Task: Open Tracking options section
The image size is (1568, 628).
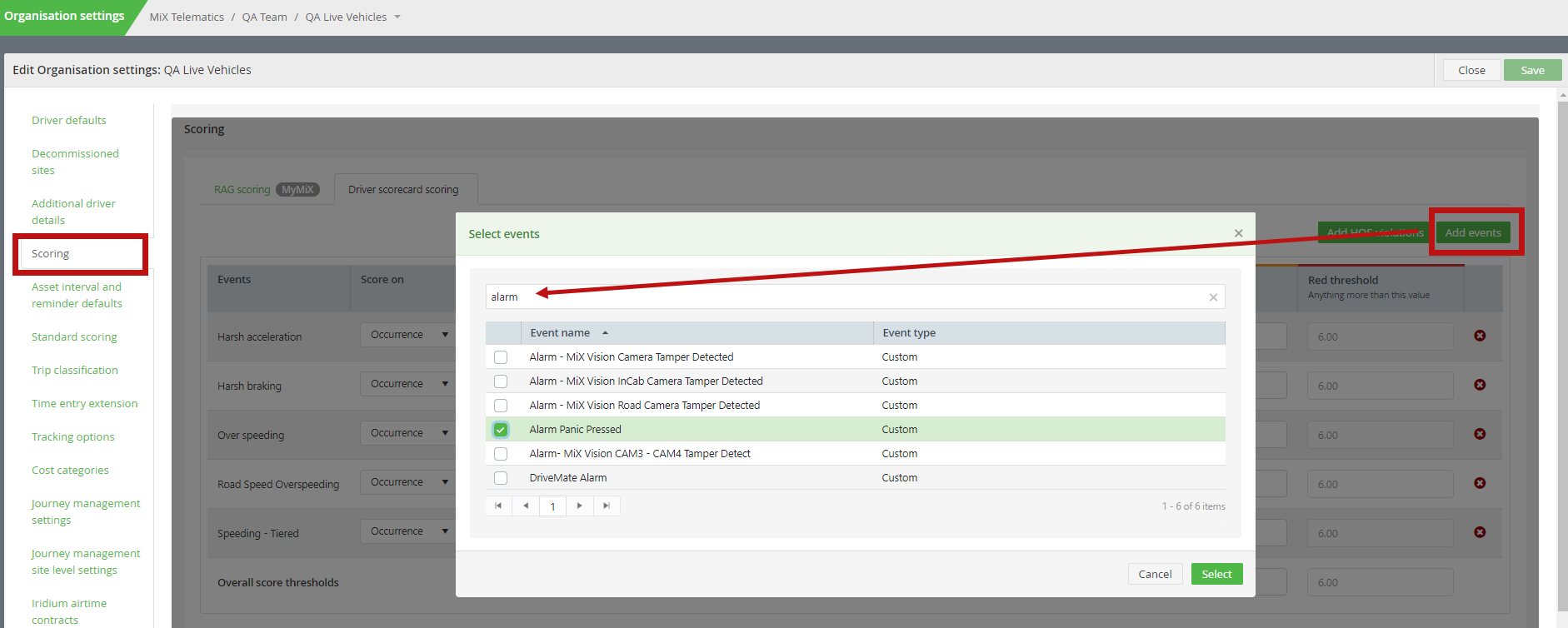Action: [x=73, y=437]
